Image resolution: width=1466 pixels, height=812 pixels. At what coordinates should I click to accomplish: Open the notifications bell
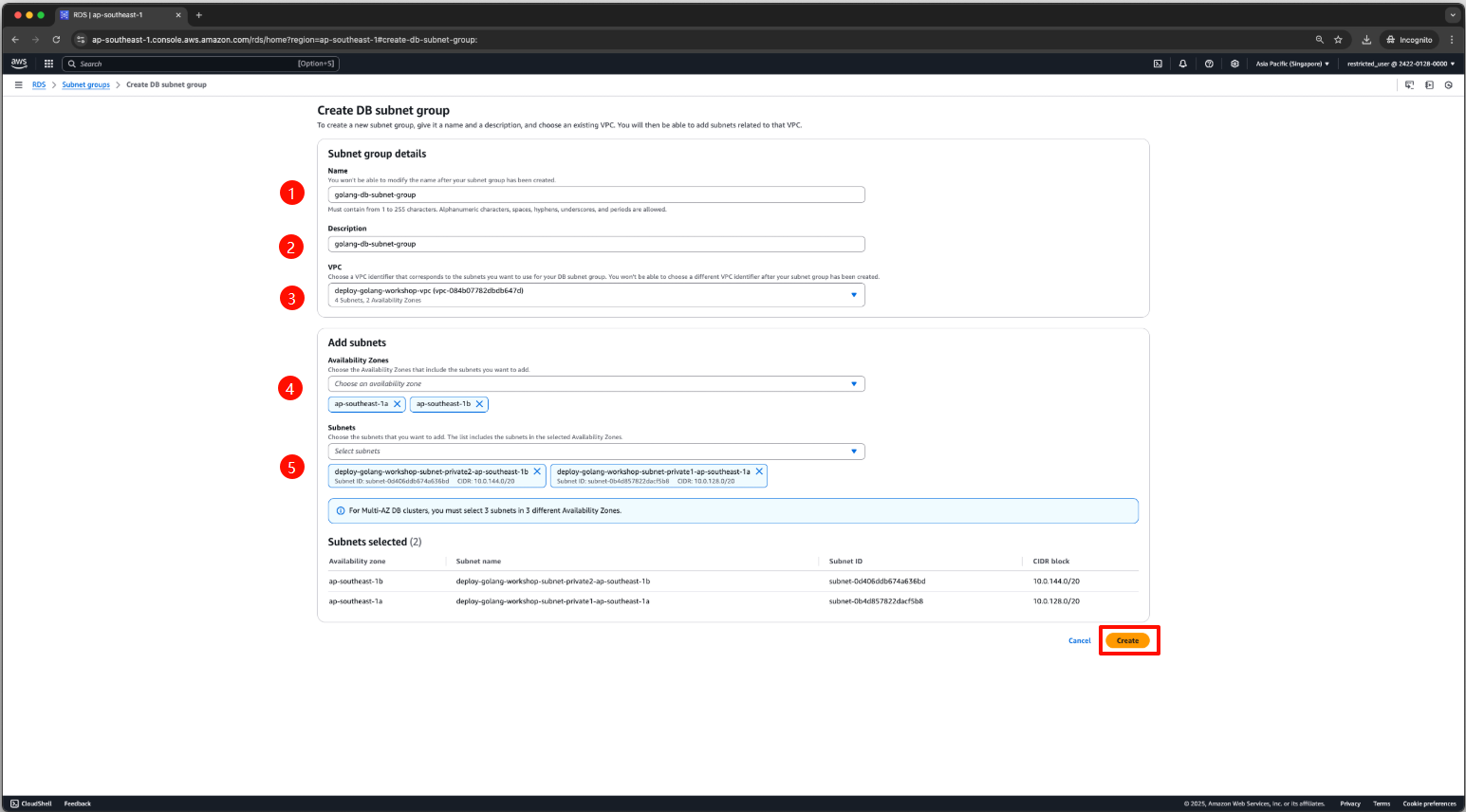[1183, 64]
